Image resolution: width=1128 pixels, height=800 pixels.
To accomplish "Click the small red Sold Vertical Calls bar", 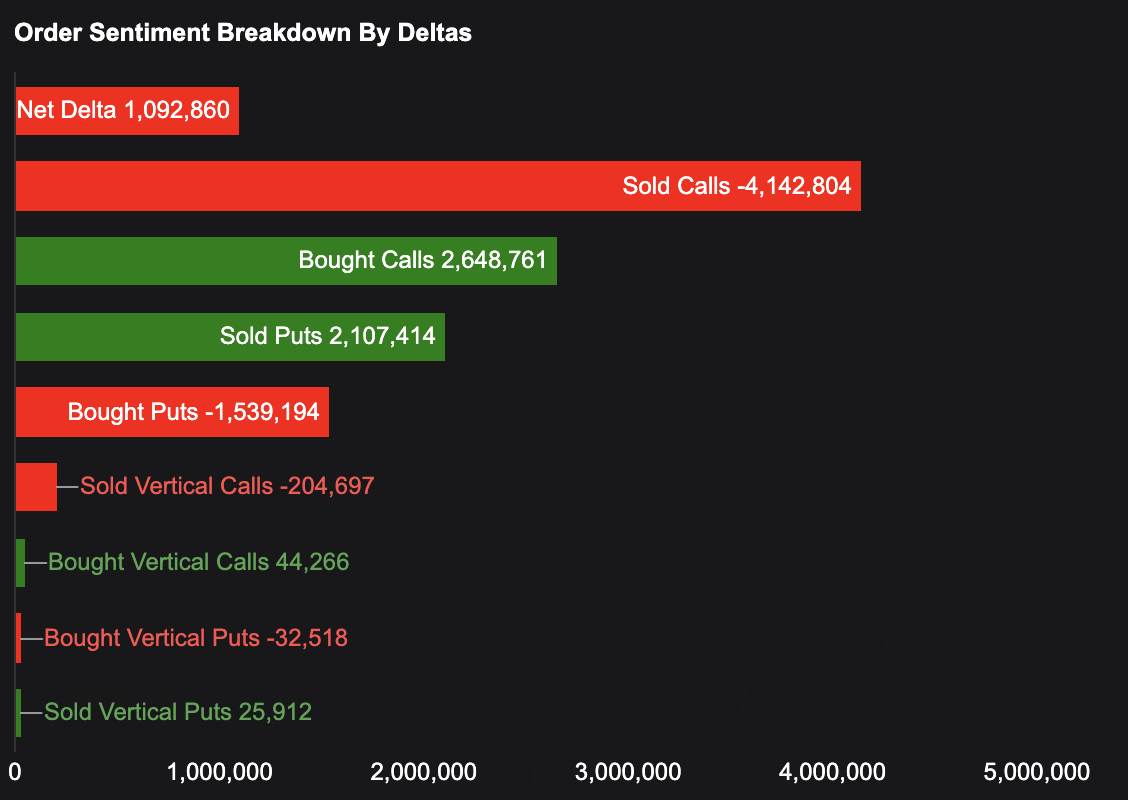I will [36, 487].
